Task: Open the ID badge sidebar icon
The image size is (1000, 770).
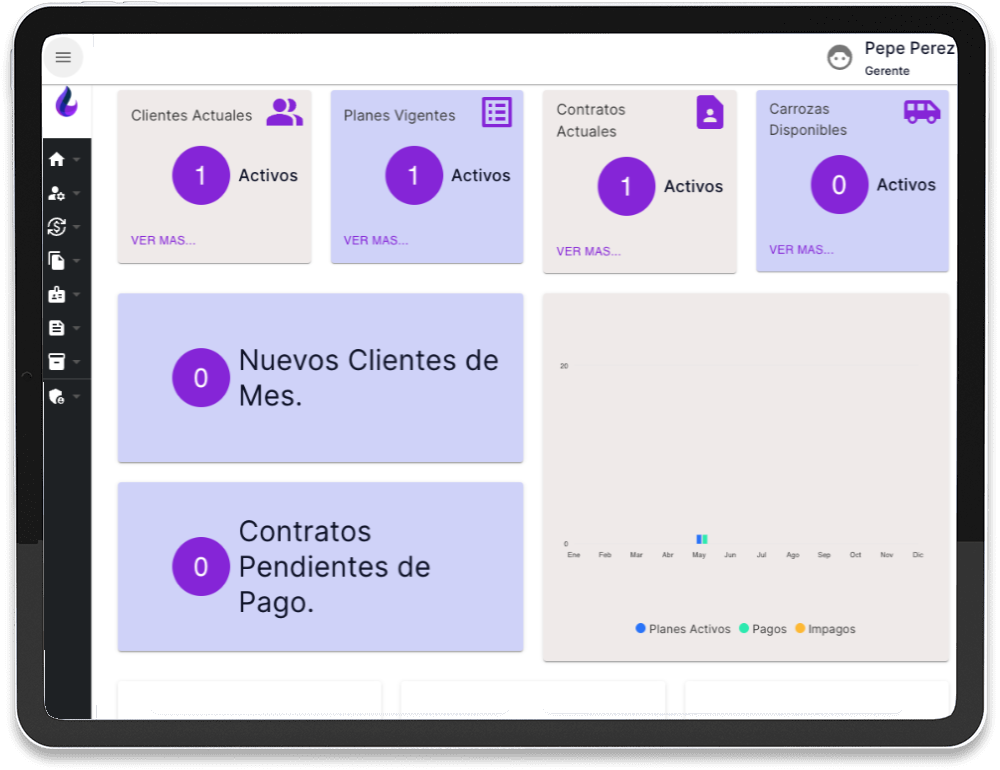Action: (x=57, y=295)
